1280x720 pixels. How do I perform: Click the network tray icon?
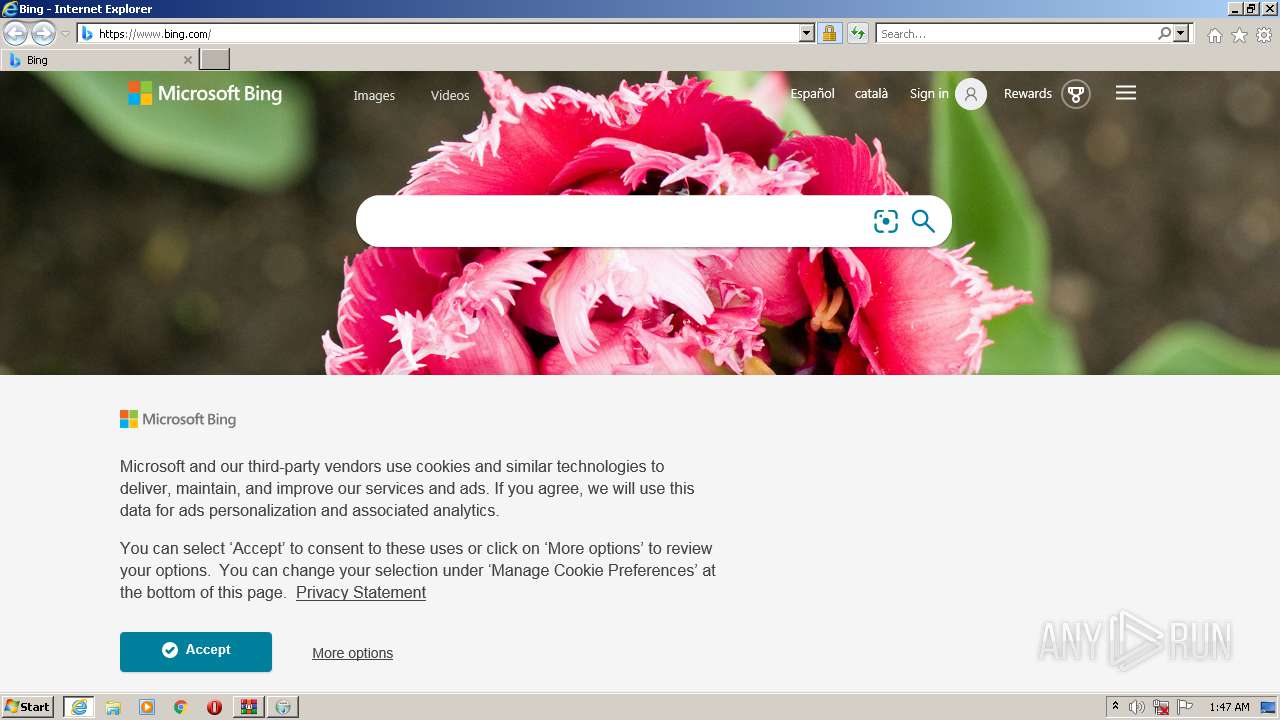(1161, 707)
